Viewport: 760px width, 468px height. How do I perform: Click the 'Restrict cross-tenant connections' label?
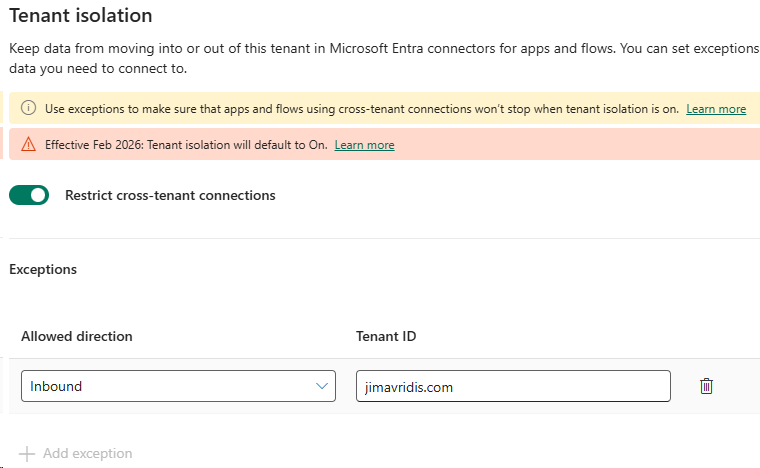pos(170,196)
